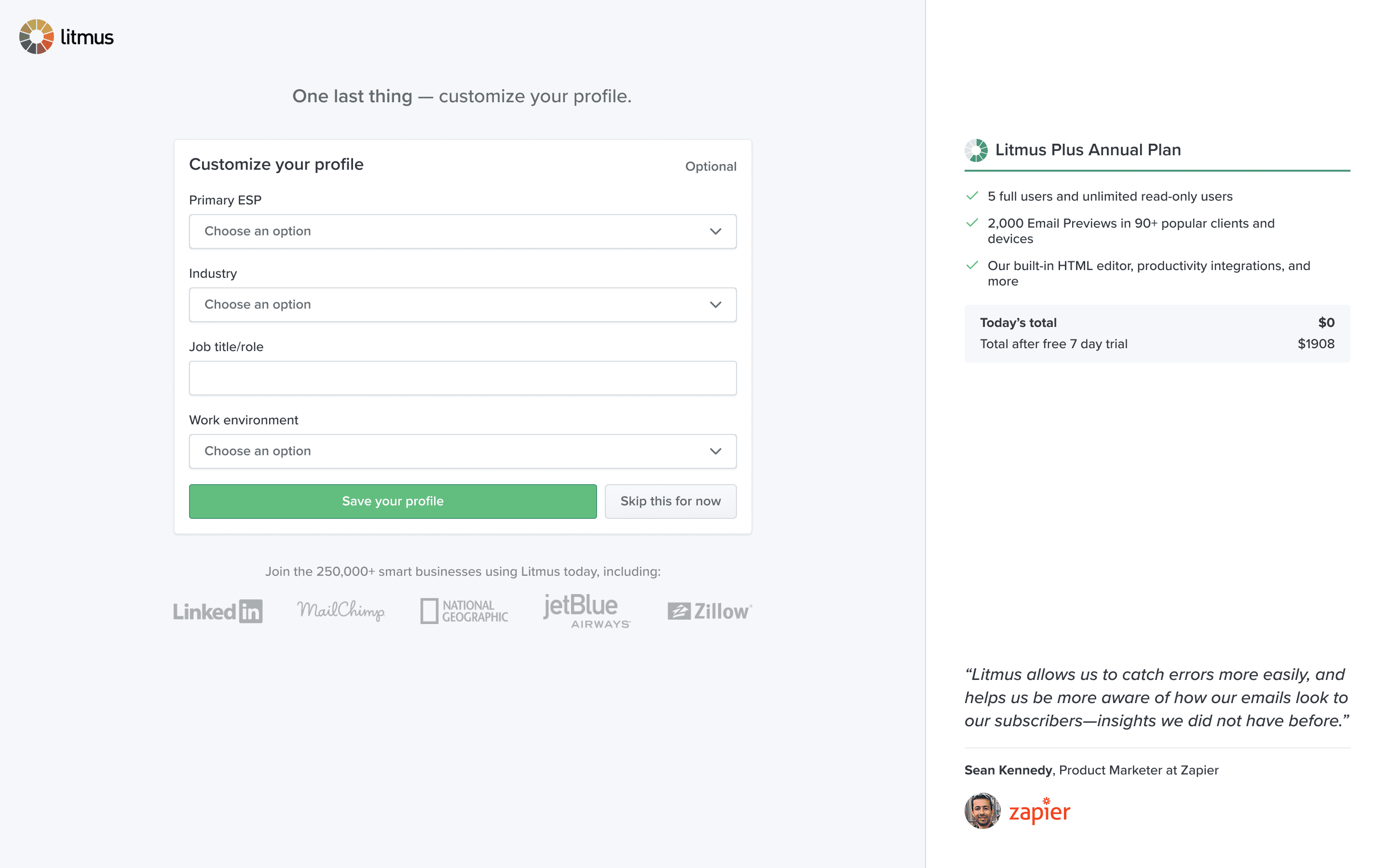Click the MailChimp logo

point(340,610)
